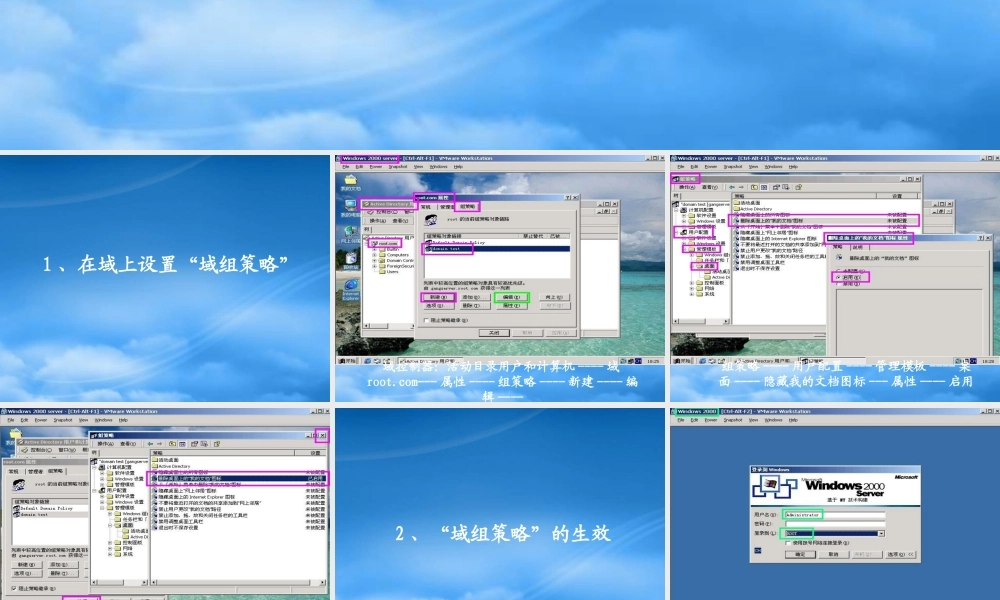Screen dimensions: 1000x600
Task: Open the ROOT domain dropdown in the login dialog
Action: tap(881, 533)
